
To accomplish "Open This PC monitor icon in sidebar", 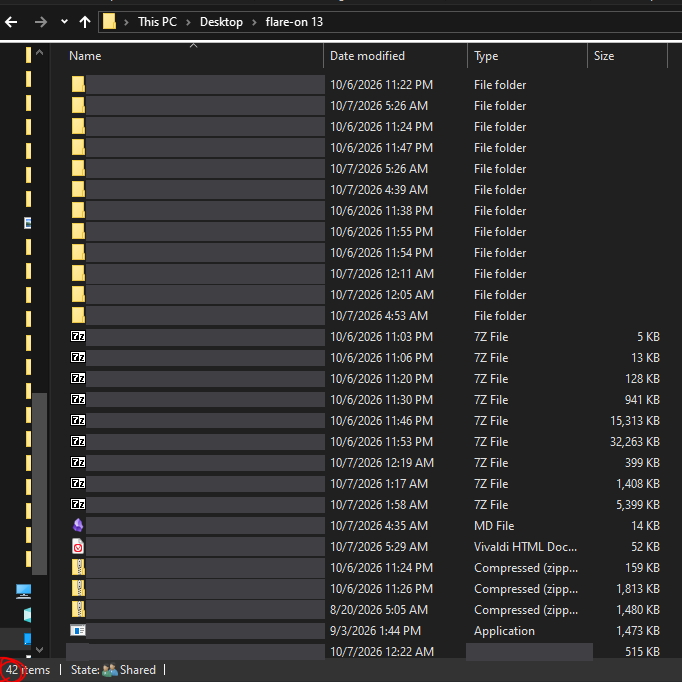I will (x=23, y=591).
